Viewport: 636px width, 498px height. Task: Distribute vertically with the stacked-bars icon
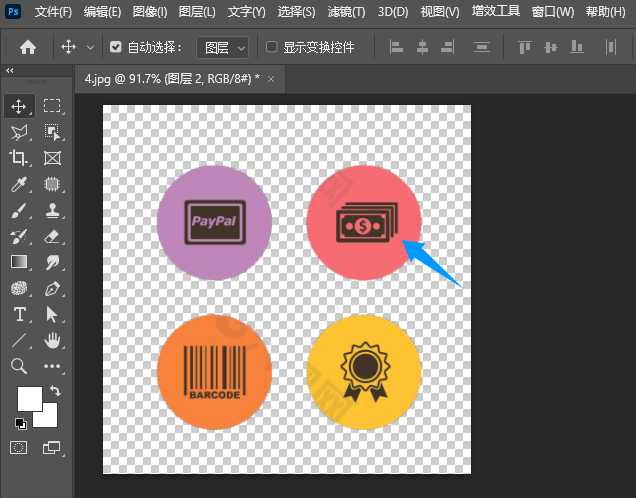pyautogui.click(x=482, y=47)
